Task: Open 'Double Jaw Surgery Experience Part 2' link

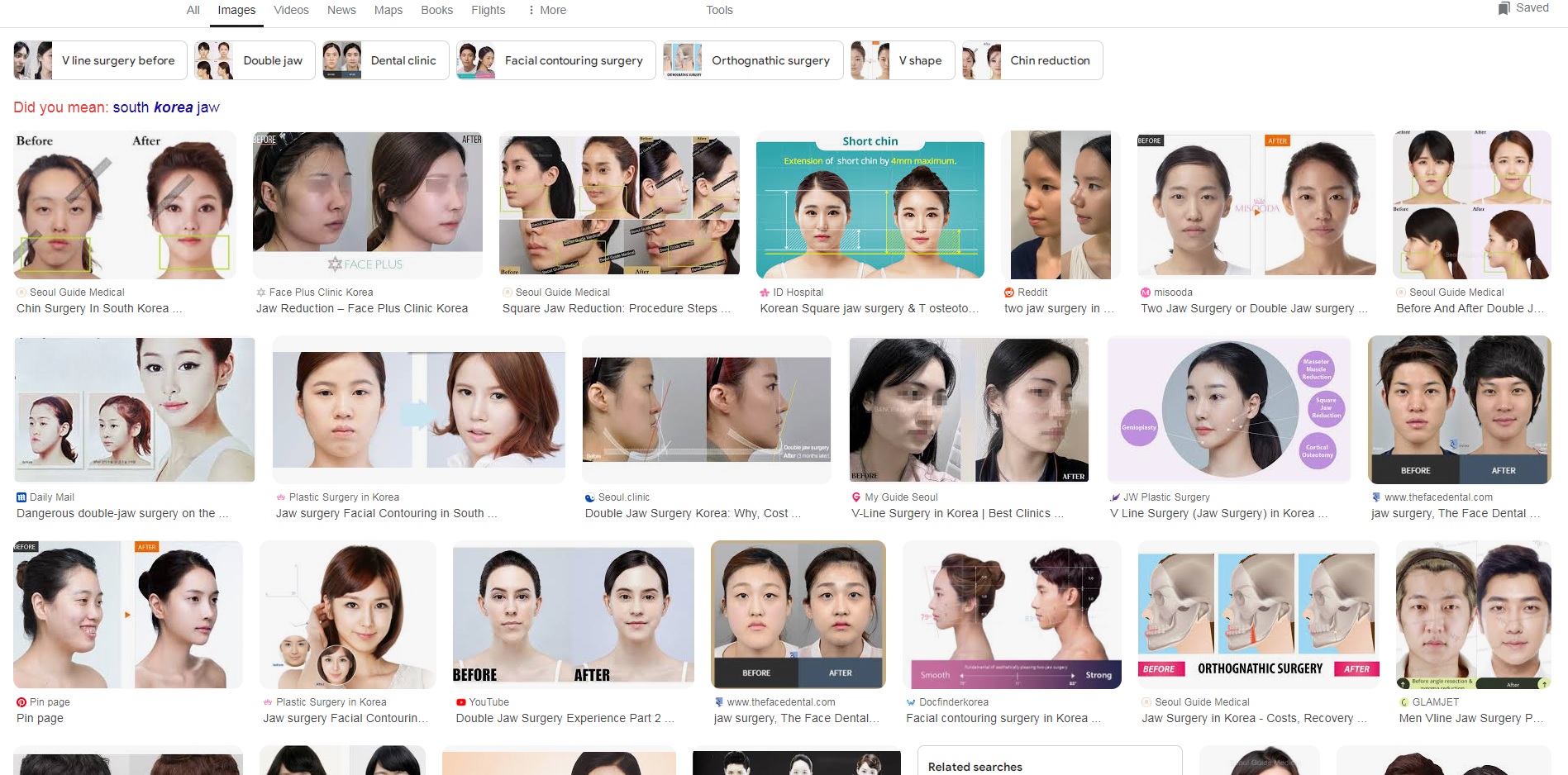Action: [x=565, y=718]
